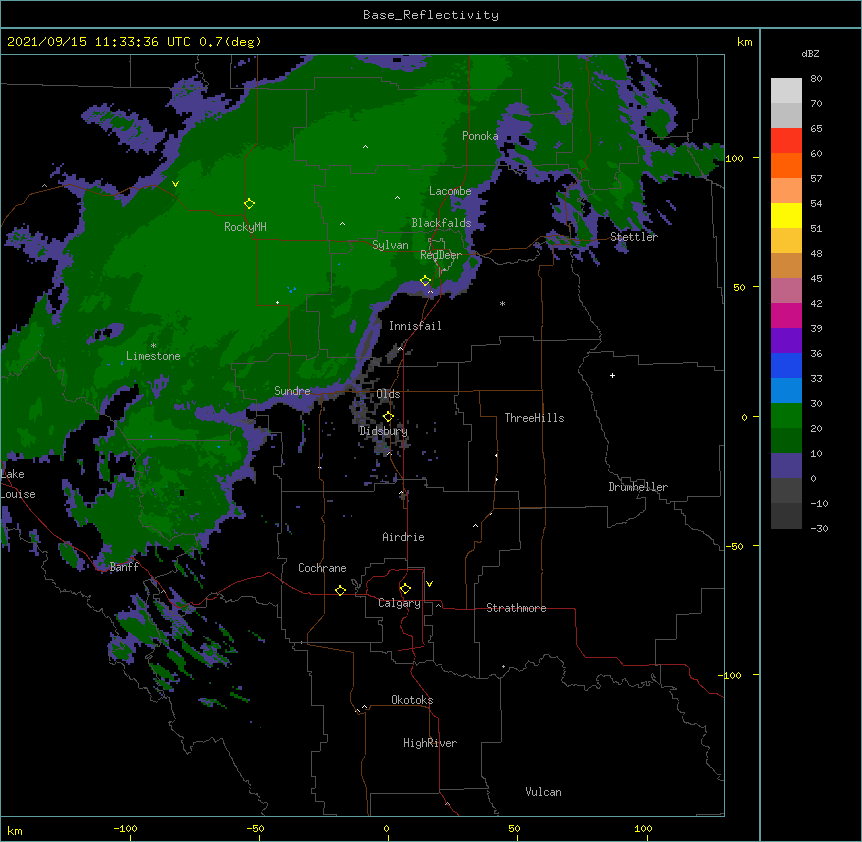This screenshot has height=842, width=862.
Task: Click the Blackfalds label
Action: click(441, 223)
